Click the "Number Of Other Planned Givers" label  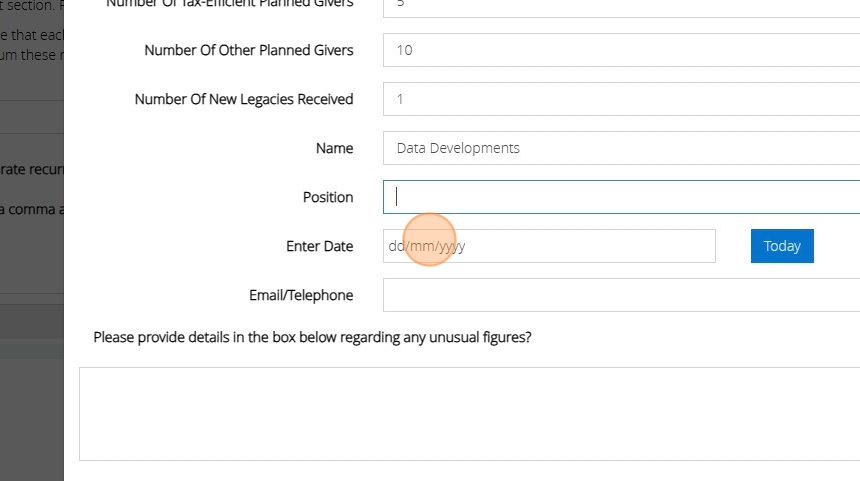[248, 50]
